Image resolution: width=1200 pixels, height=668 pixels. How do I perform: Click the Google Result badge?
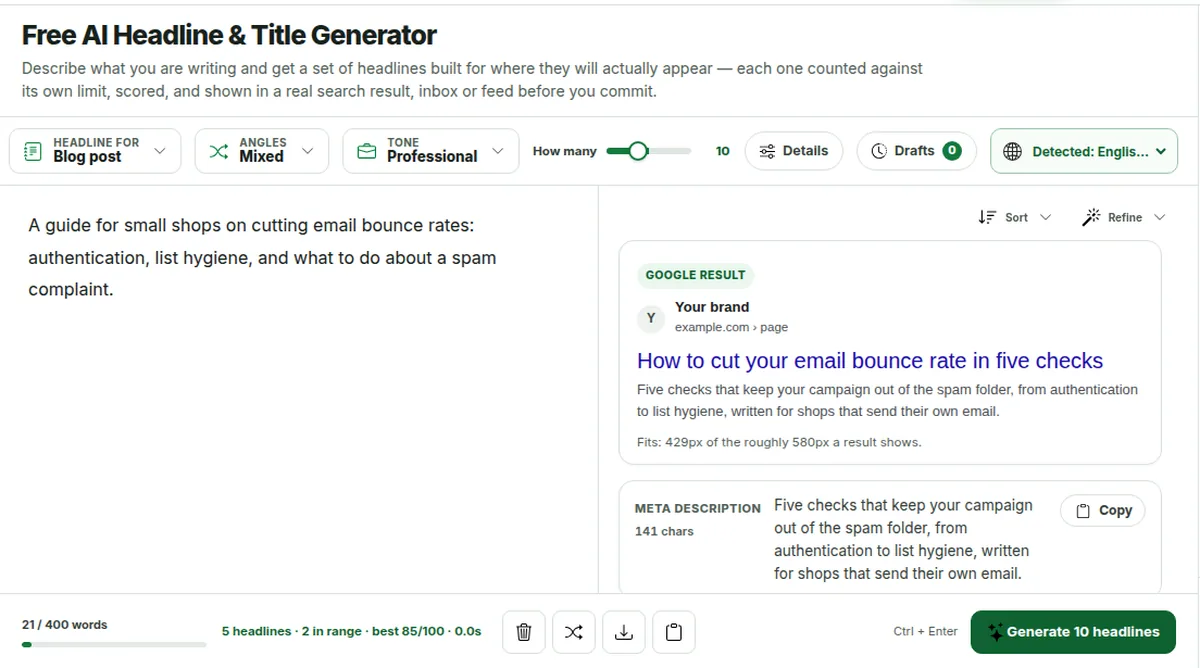click(695, 275)
